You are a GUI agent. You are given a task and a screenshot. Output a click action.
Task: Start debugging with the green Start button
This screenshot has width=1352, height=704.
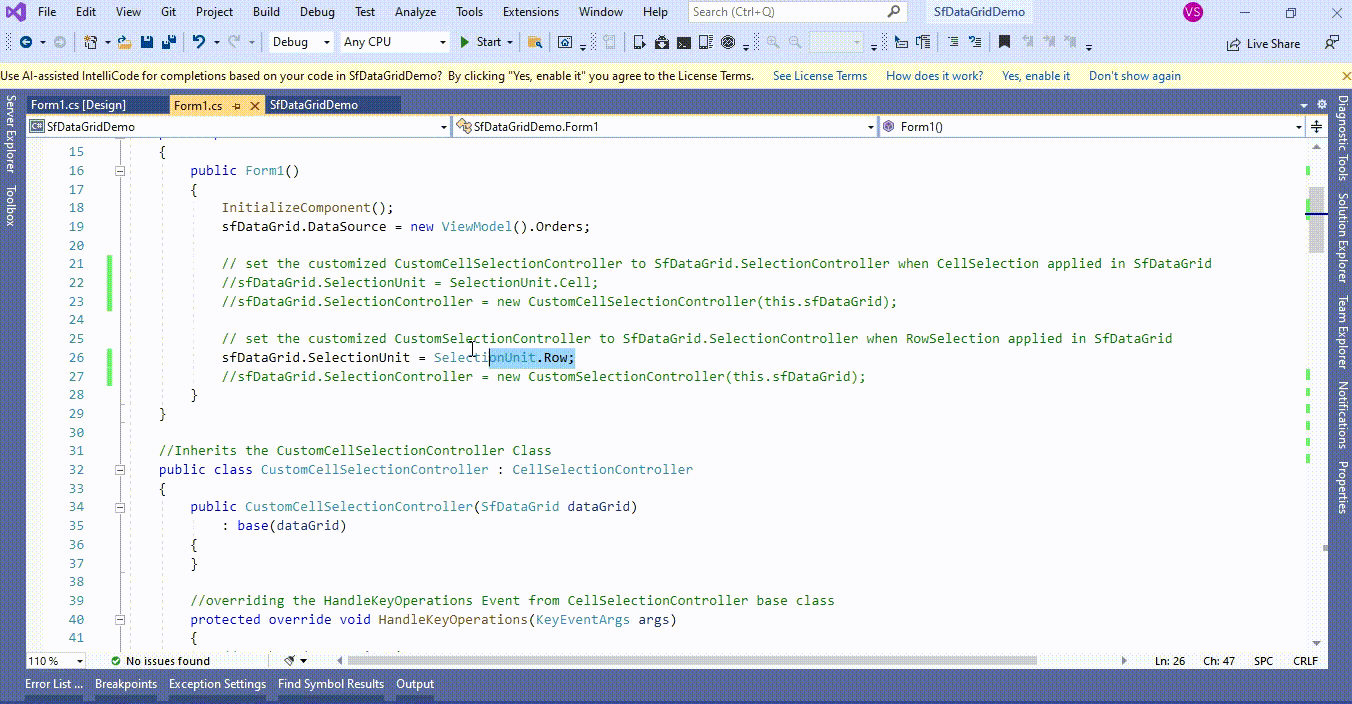[480, 42]
